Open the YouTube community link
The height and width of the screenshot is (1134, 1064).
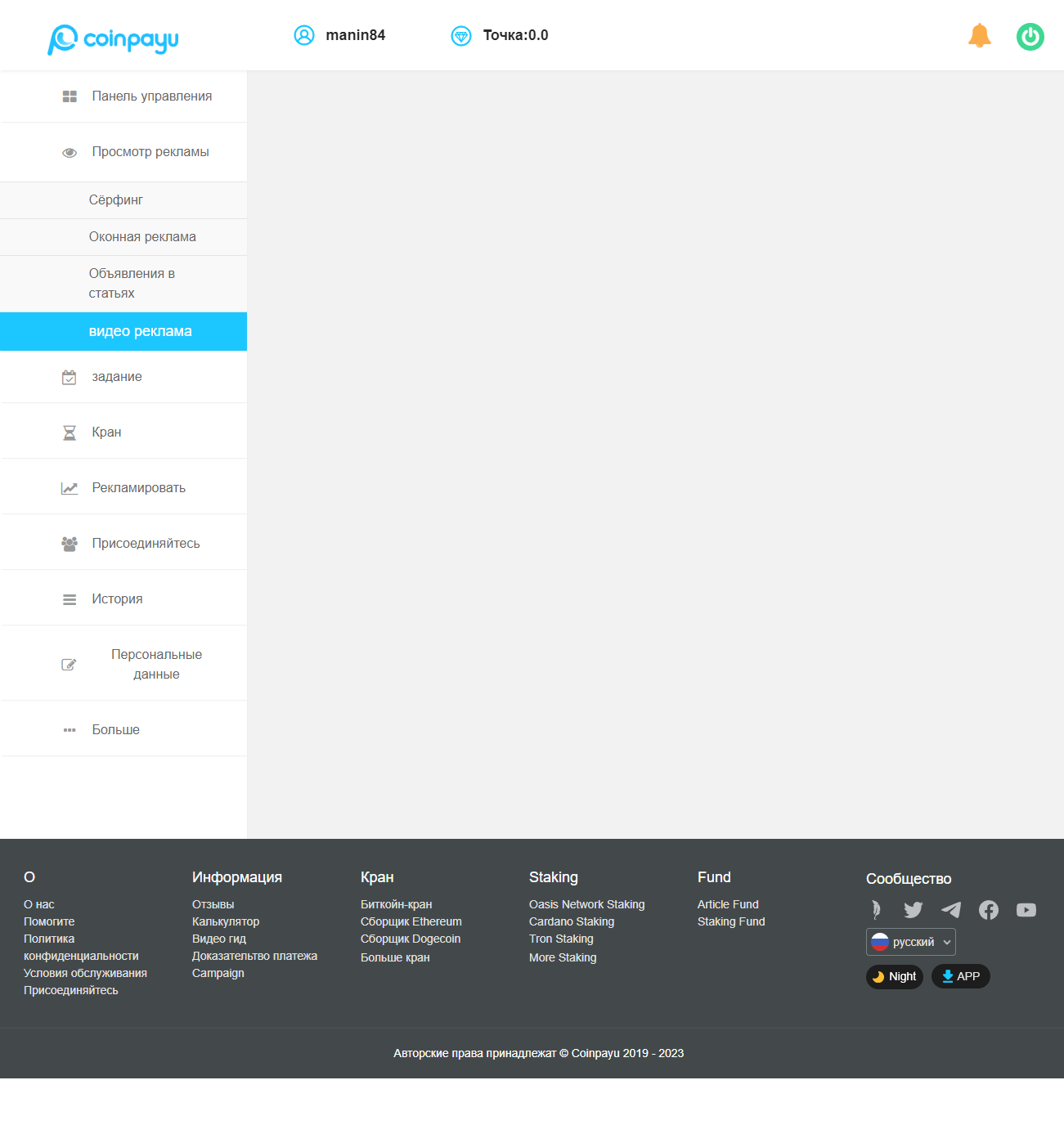(1026, 910)
